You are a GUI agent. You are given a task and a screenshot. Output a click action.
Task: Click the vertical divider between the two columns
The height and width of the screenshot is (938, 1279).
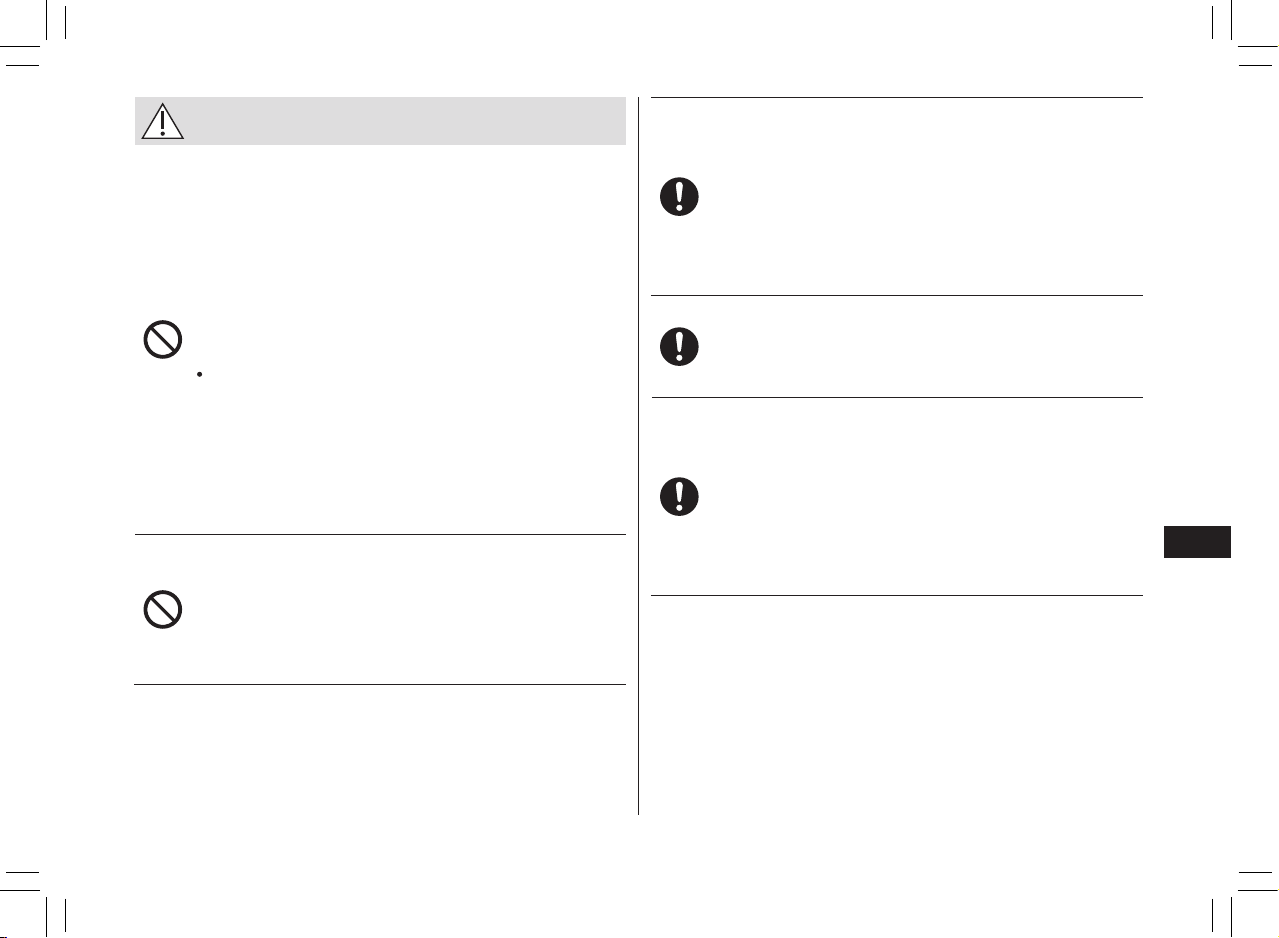(638, 456)
